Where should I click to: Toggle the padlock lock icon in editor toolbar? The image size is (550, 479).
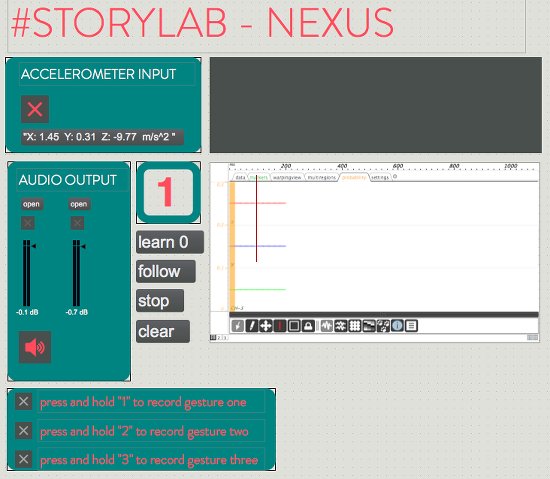(308, 326)
